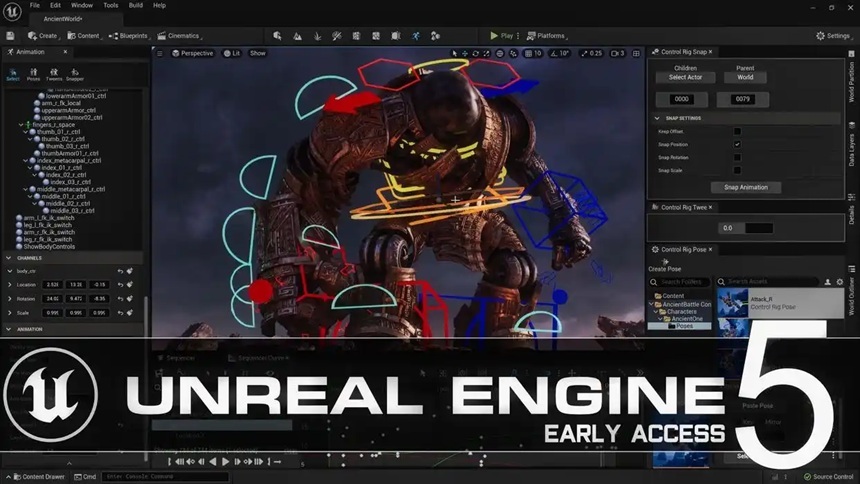
Task: Open the Help menu
Action: click(159, 5)
